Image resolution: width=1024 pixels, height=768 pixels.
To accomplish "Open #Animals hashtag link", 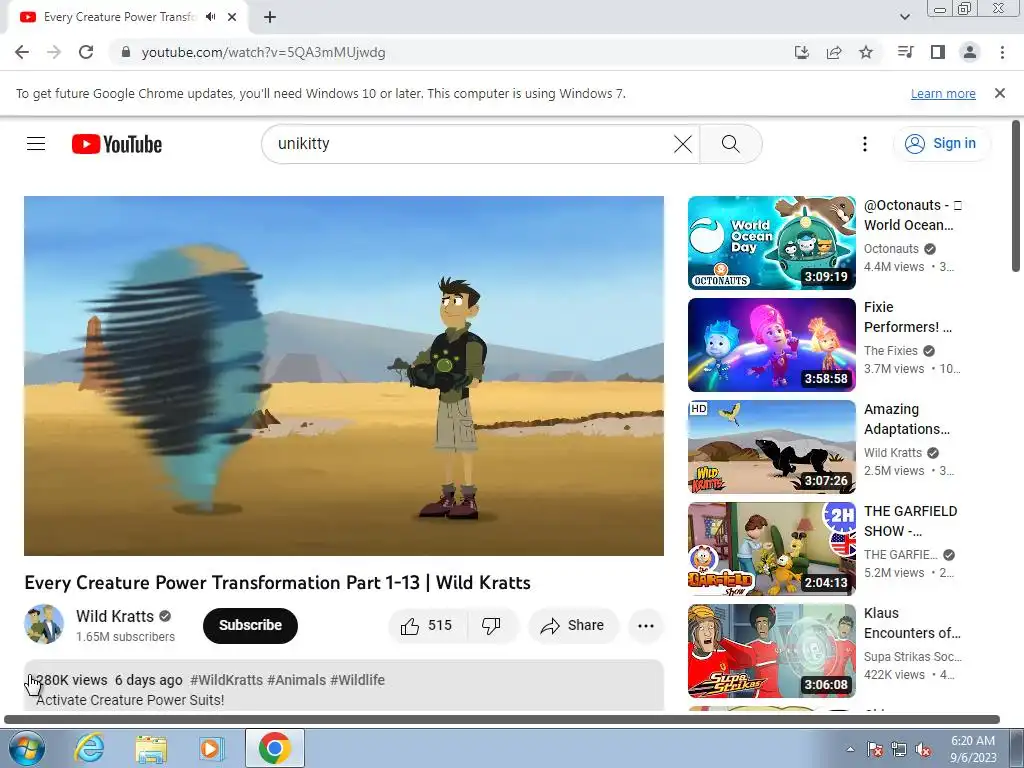I will [x=296, y=680].
